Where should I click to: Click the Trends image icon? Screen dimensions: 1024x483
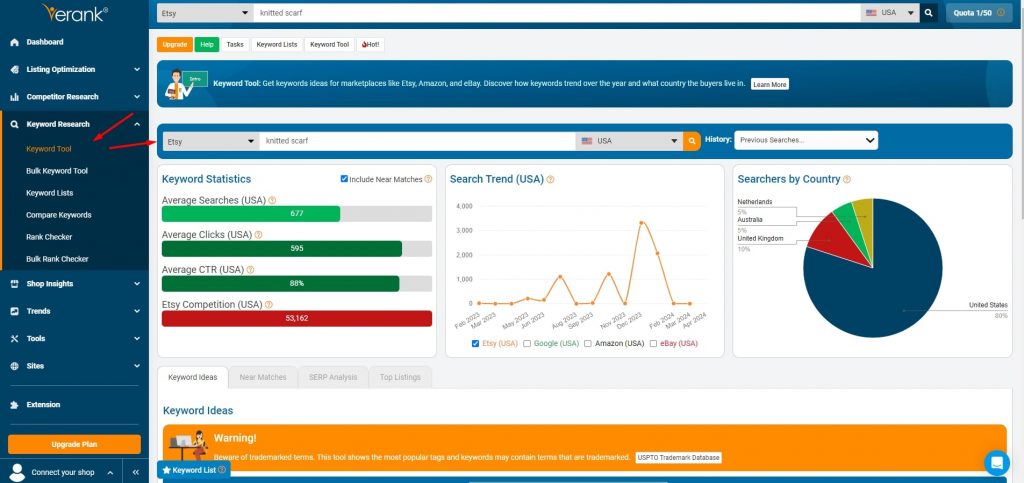[14, 311]
